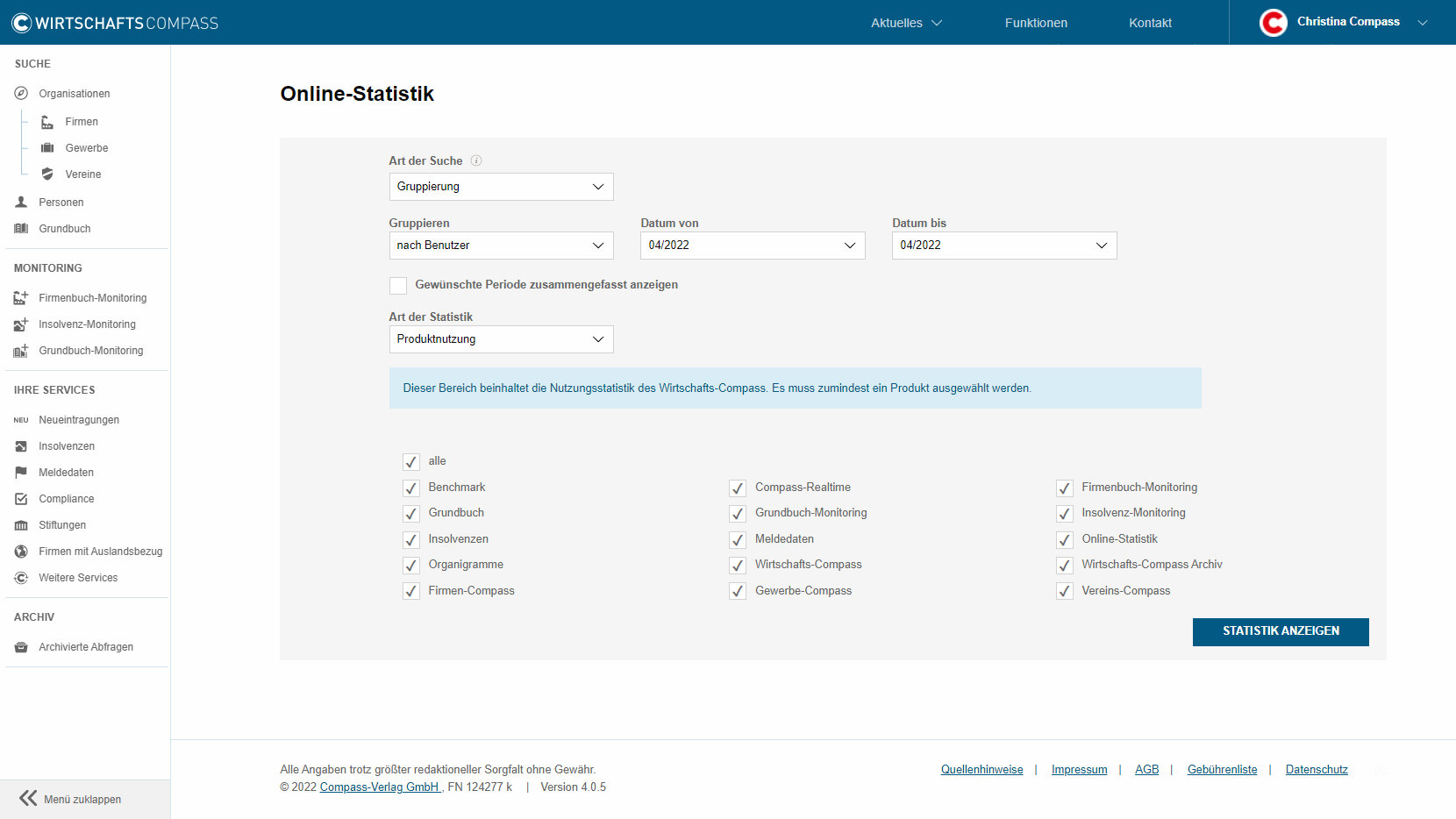Screen dimensions: 1456x819
Task: Toggle the 'alle' products checkbox
Action: click(410, 461)
